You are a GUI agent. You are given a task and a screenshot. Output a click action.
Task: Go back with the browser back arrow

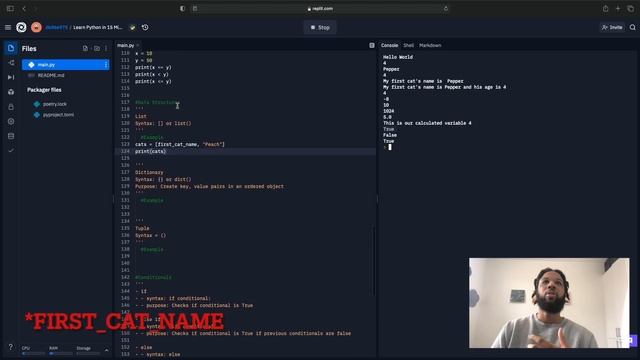(24, 9)
